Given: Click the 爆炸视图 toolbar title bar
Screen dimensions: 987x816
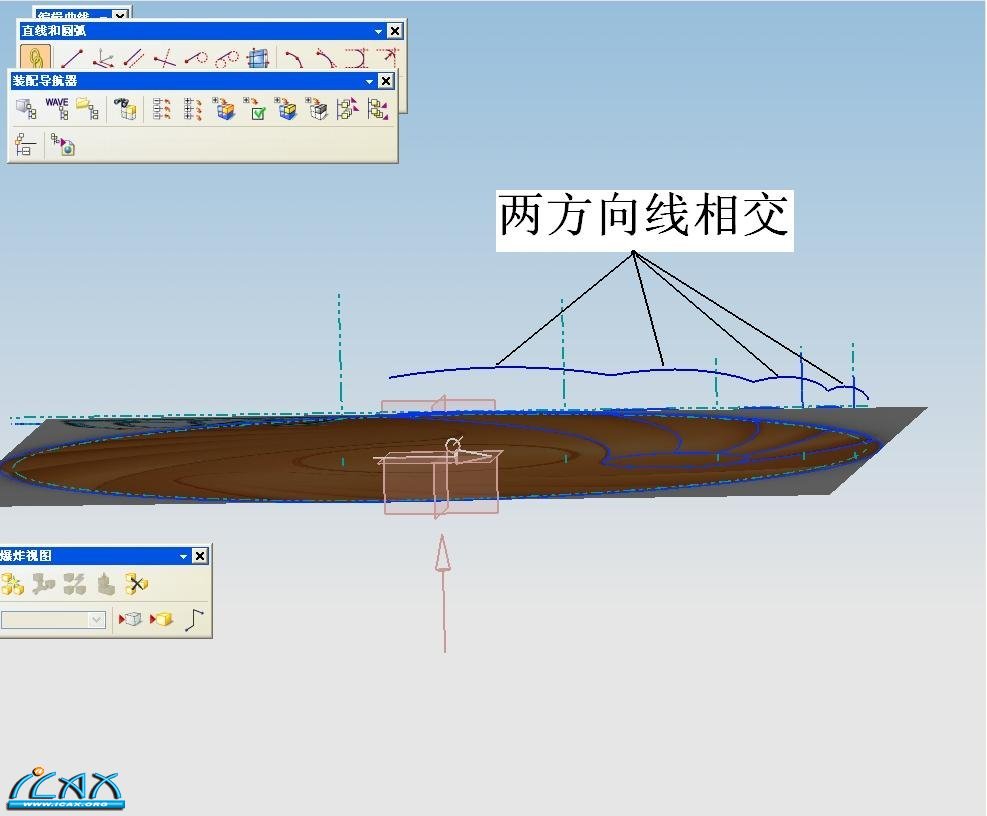Looking at the screenshot, I should pyautogui.click(x=104, y=556).
